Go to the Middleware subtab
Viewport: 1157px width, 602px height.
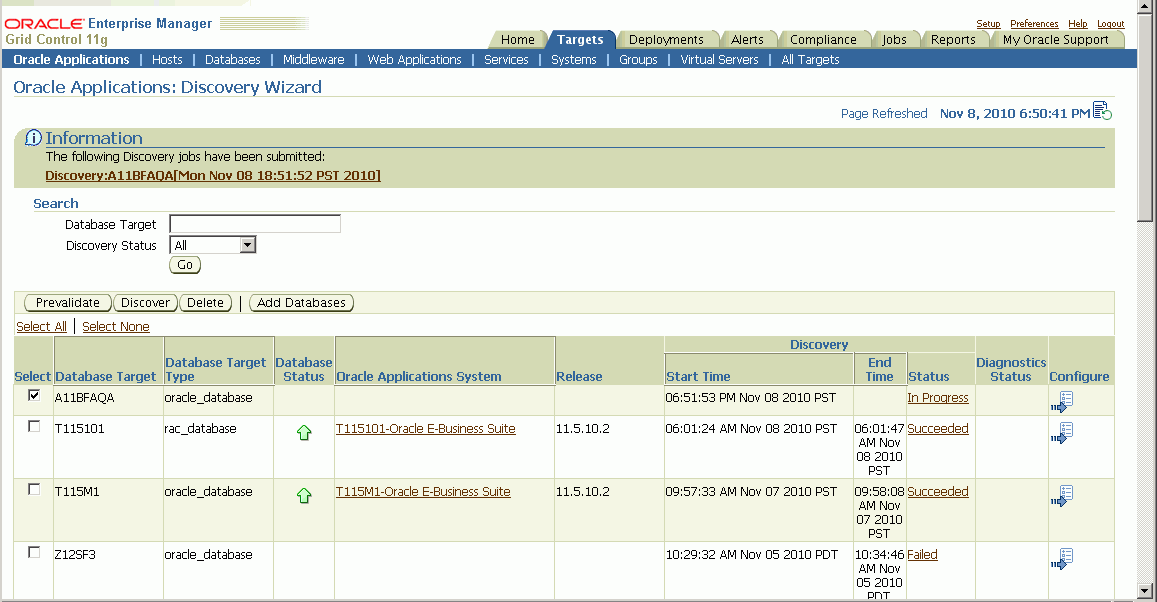click(314, 60)
